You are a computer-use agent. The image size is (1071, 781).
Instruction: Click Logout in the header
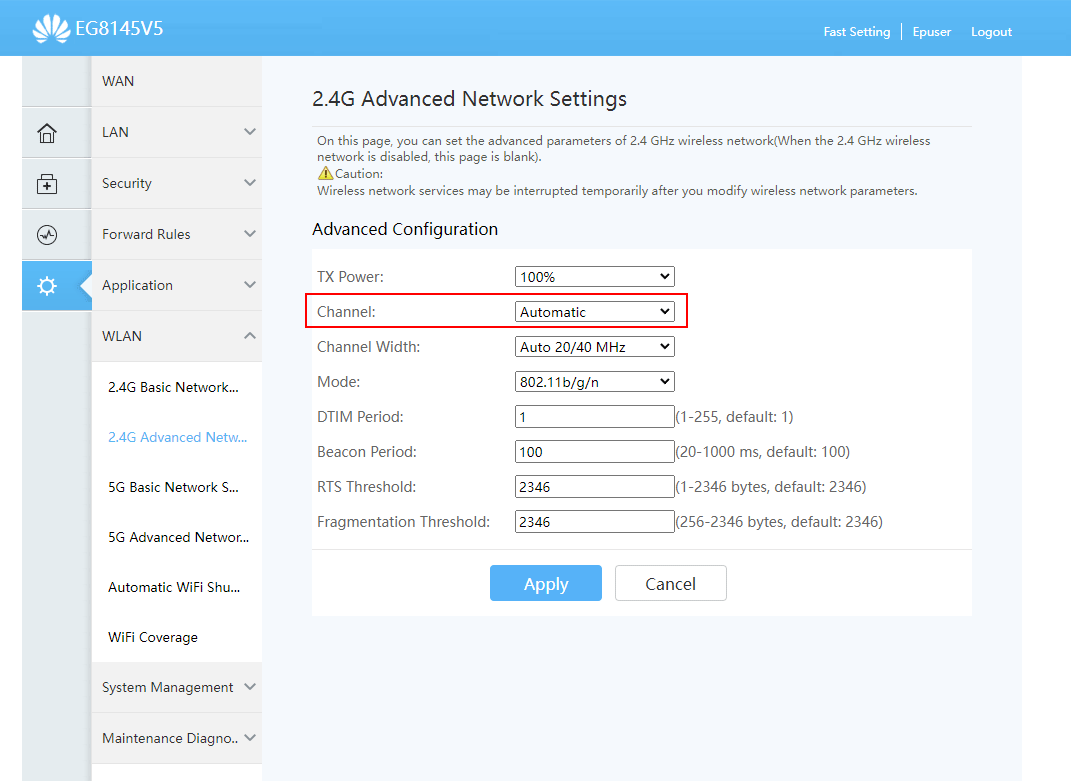click(991, 32)
